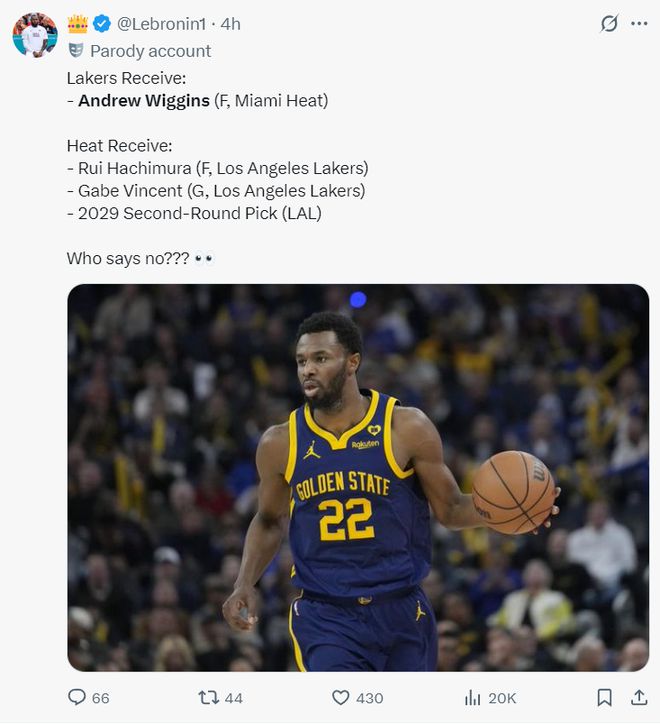Click the 20K views count
The image size is (660, 724).
(x=502, y=698)
